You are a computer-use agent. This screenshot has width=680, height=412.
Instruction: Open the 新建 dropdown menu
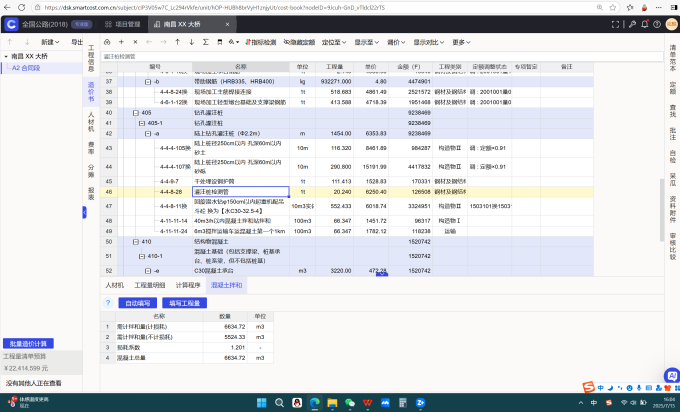(x=51, y=42)
